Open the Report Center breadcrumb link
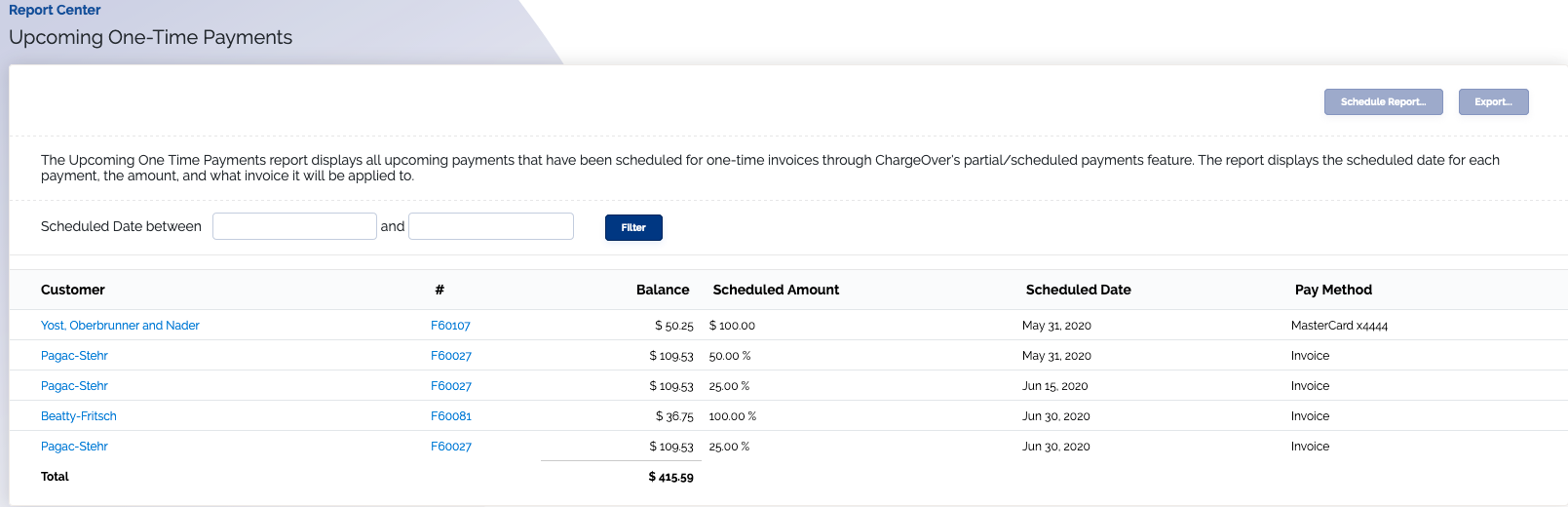 pos(55,10)
